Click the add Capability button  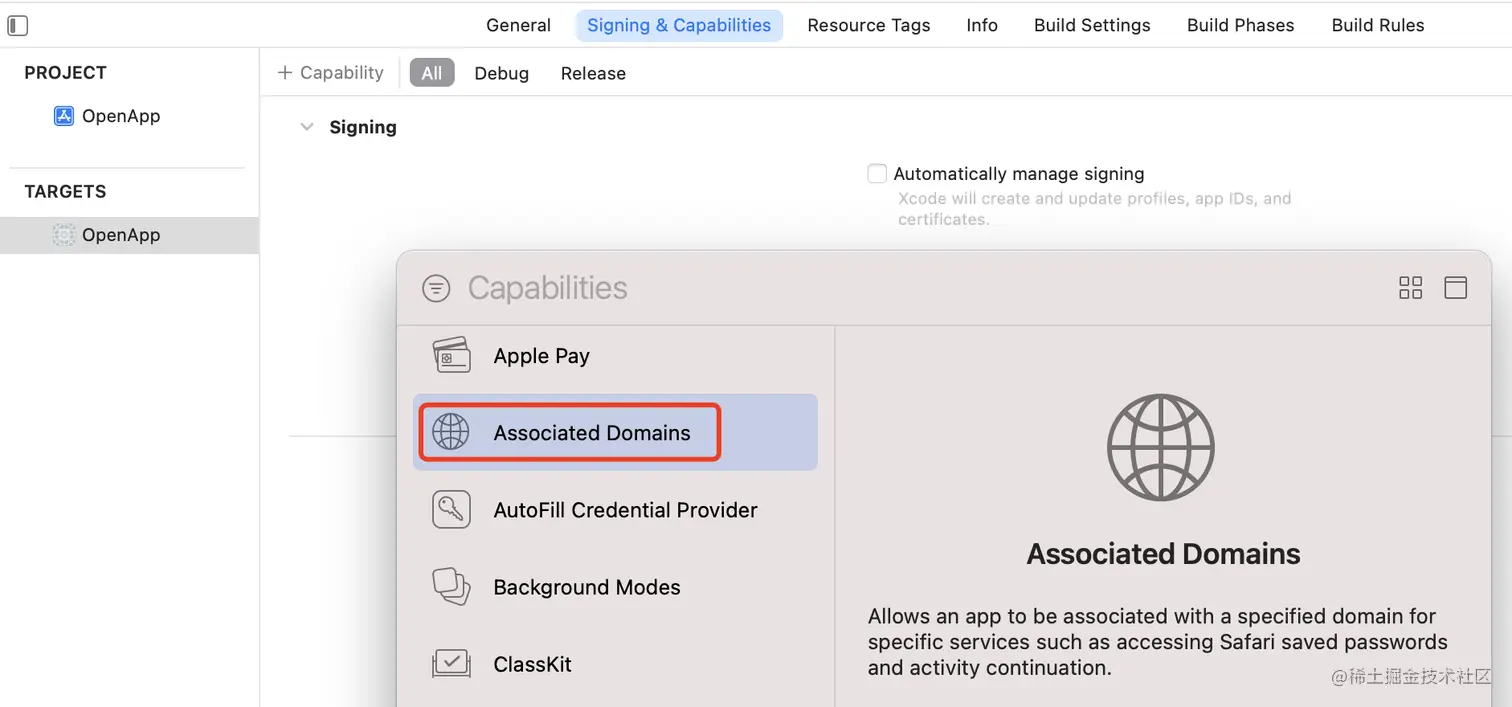coord(330,73)
